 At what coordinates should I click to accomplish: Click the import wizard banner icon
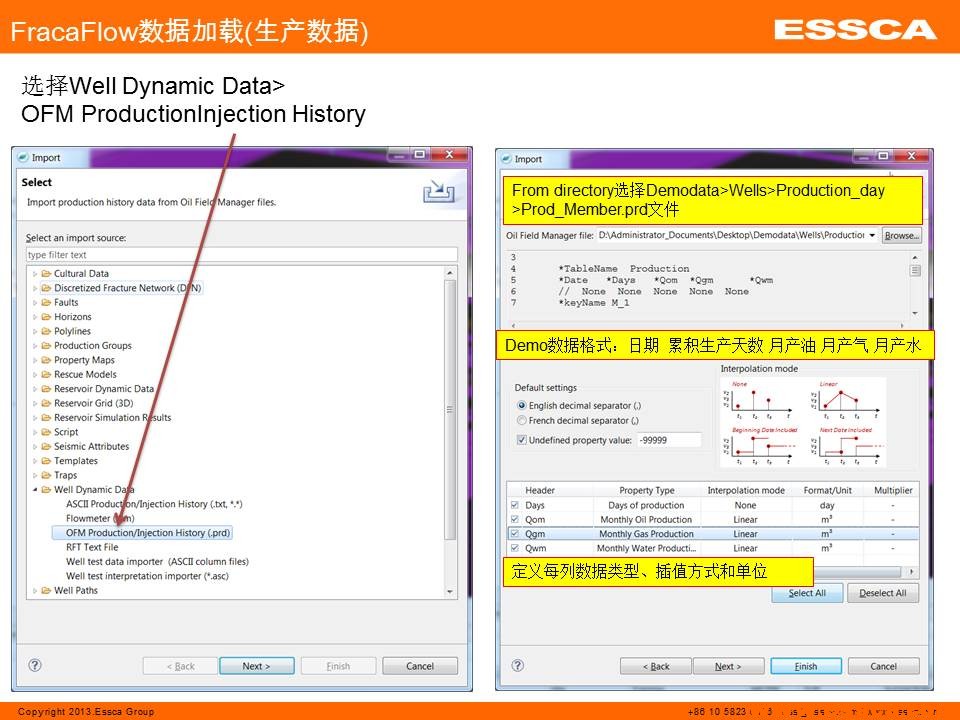click(x=437, y=191)
